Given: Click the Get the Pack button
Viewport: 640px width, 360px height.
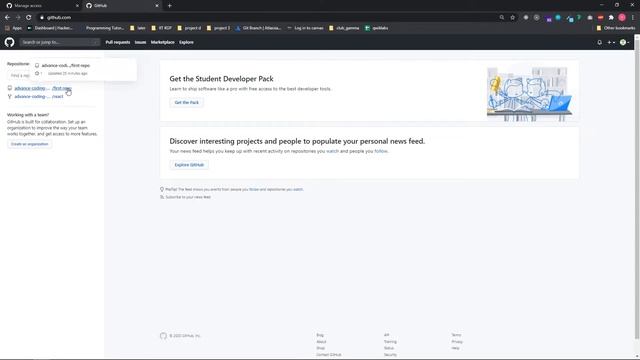Looking at the screenshot, I should coord(187,102).
